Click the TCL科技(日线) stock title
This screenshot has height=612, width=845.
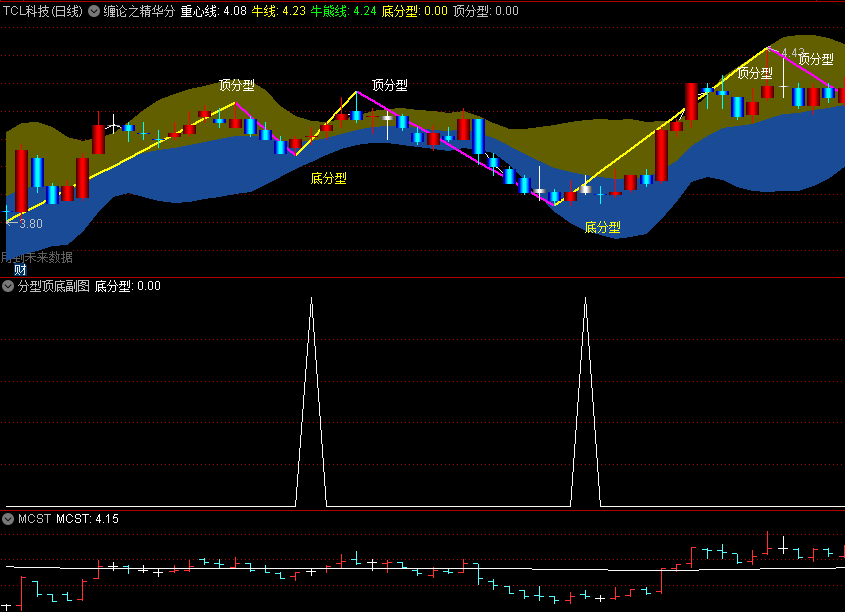coord(43,11)
